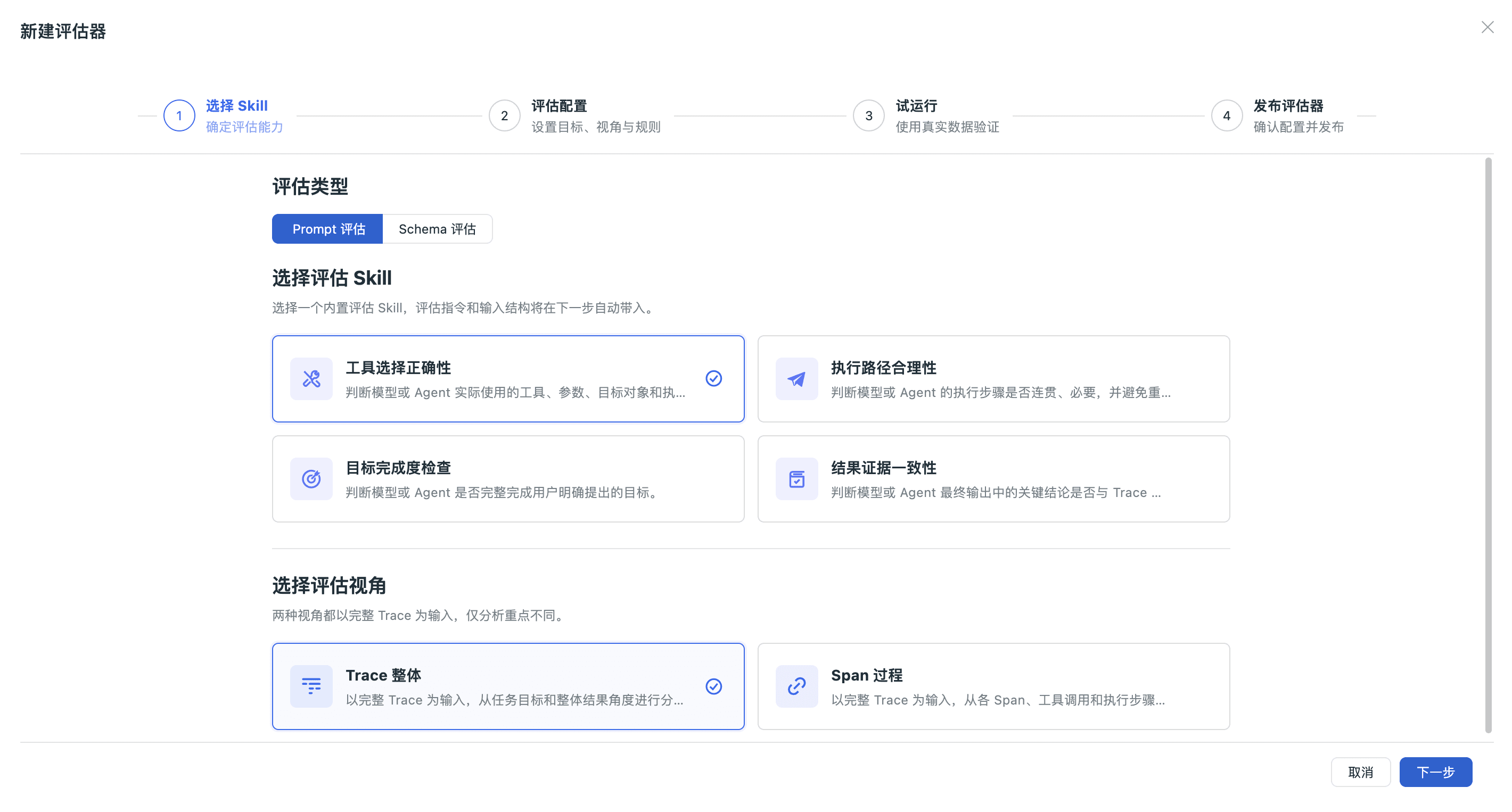Go to step 4 circle 发布评估器
This screenshot has height=812, width=1512.
[x=1227, y=115]
